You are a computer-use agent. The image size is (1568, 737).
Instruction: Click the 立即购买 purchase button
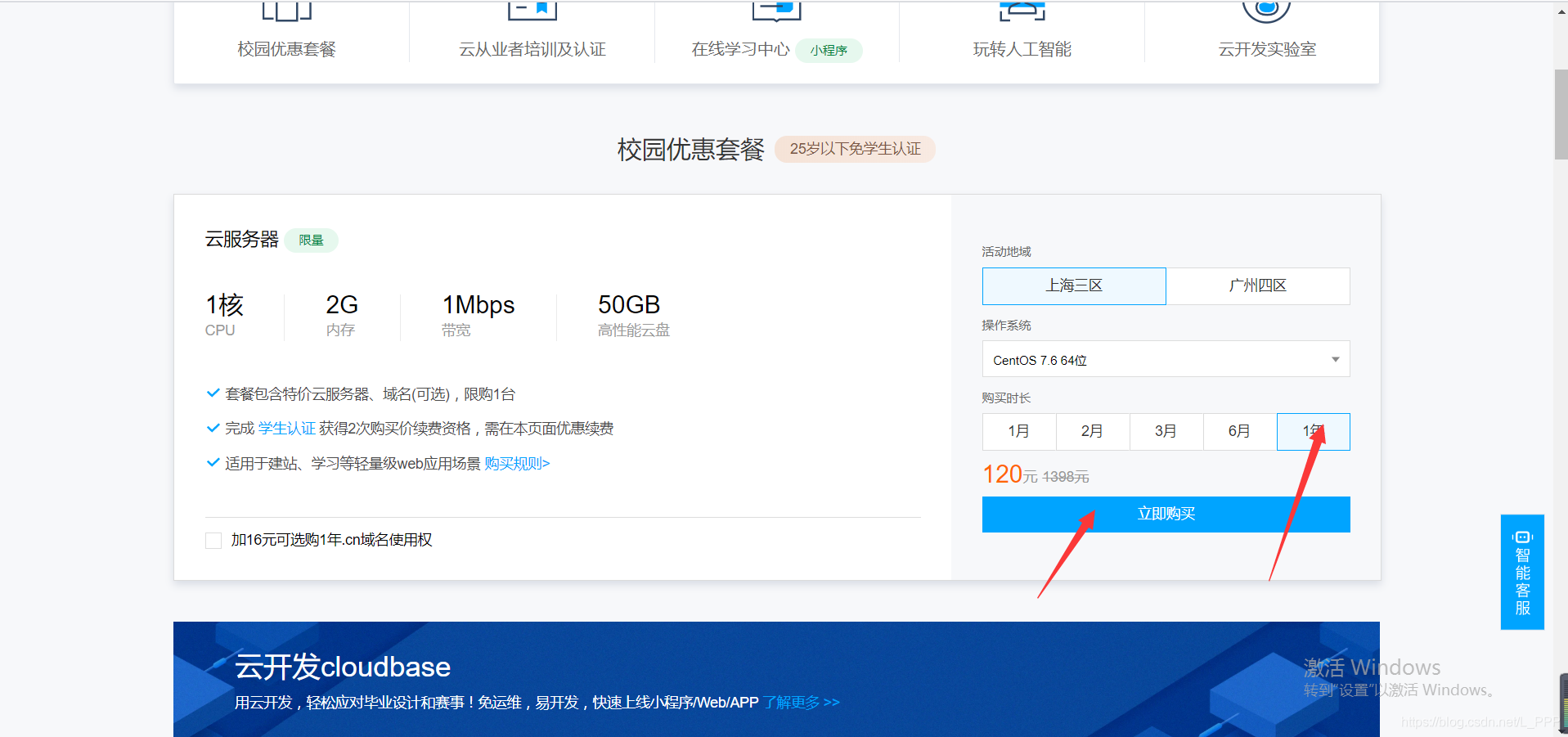click(1165, 514)
